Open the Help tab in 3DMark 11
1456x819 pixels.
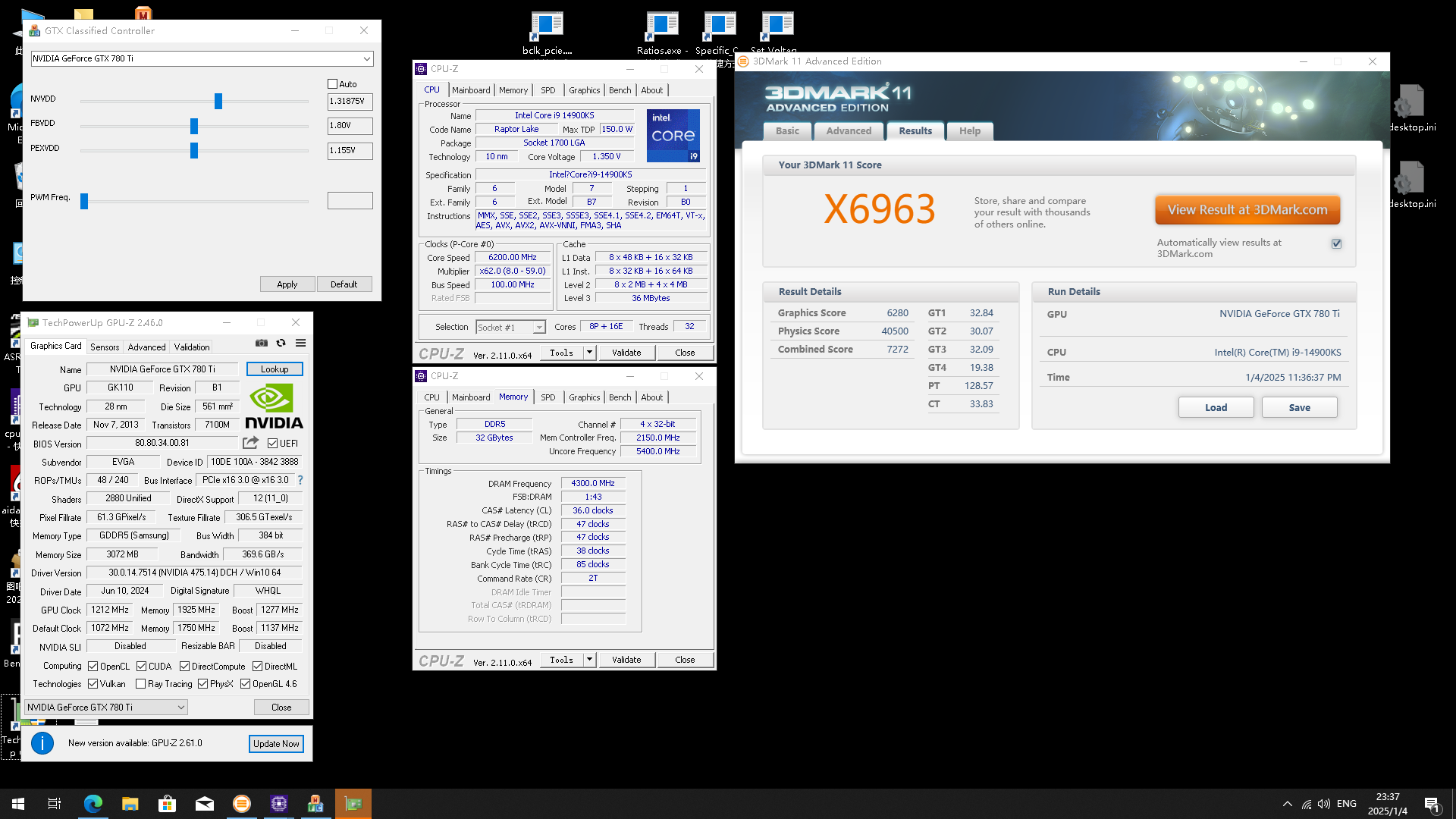[x=970, y=131]
